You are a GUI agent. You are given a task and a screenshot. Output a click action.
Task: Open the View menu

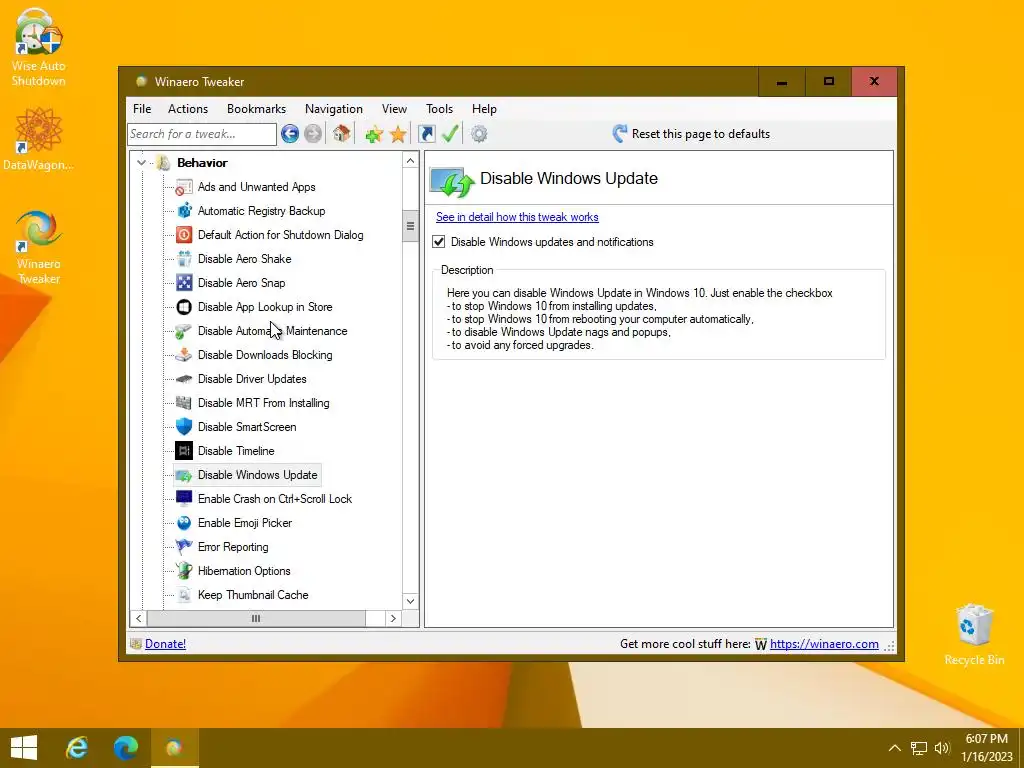(394, 109)
